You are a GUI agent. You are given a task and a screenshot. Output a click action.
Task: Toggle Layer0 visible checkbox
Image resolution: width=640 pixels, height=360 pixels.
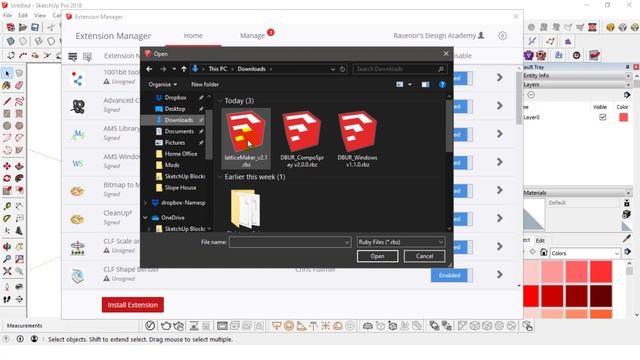(602, 117)
